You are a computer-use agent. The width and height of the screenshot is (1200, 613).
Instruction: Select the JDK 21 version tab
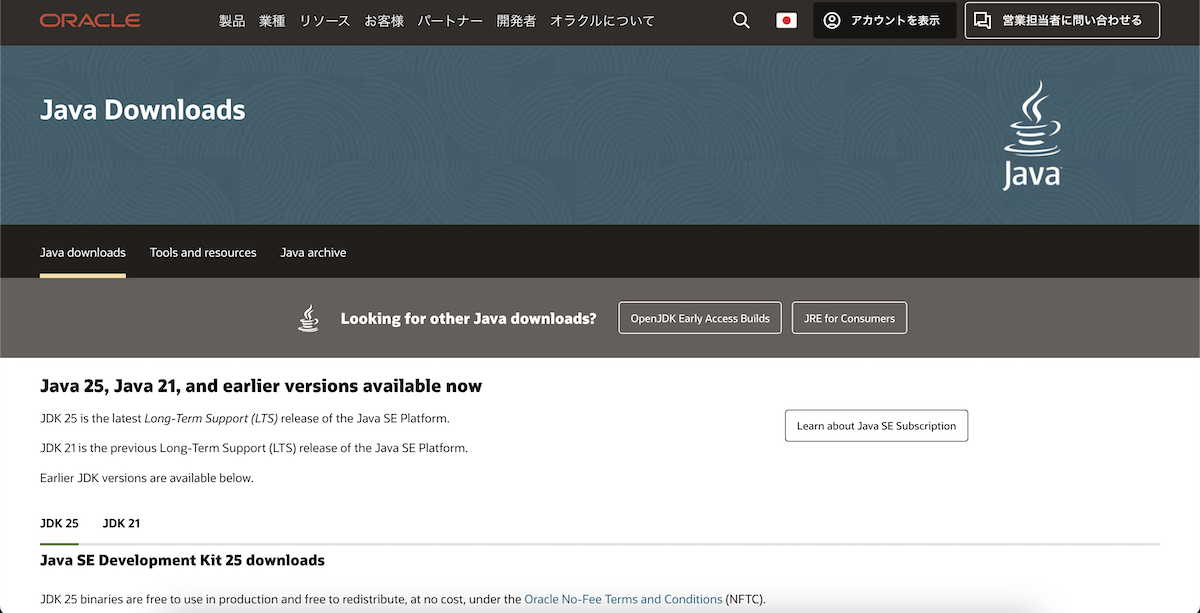[x=121, y=523]
